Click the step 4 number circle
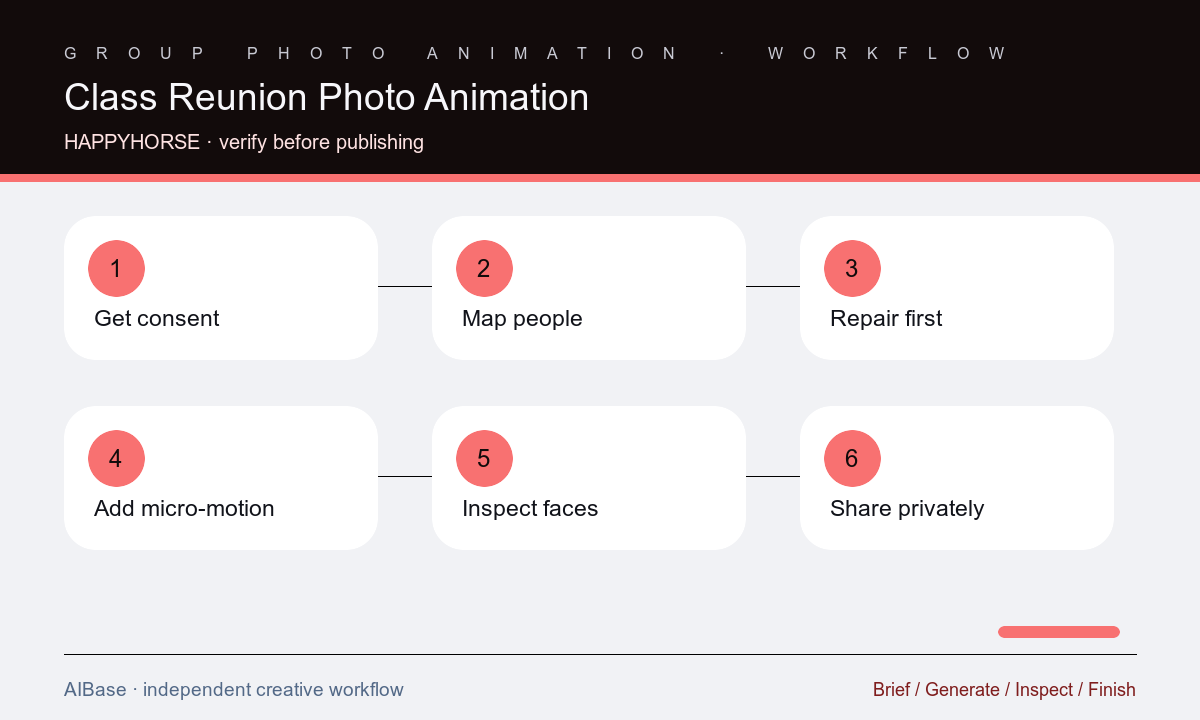 click(116, 458)
